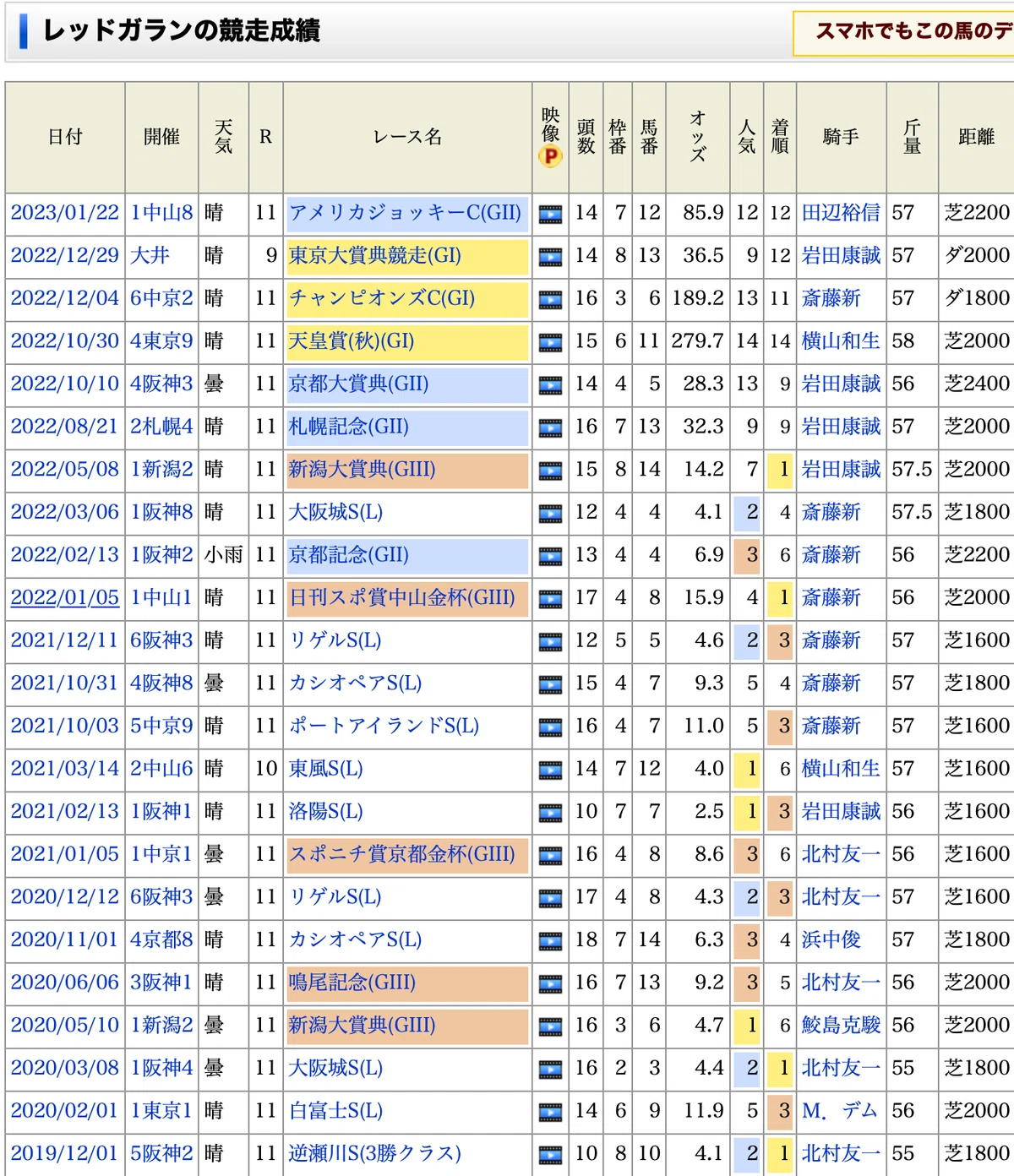
Task: Click the 2札幌4 meeting link
Action: pyautogui.click(x=161, y=427)
